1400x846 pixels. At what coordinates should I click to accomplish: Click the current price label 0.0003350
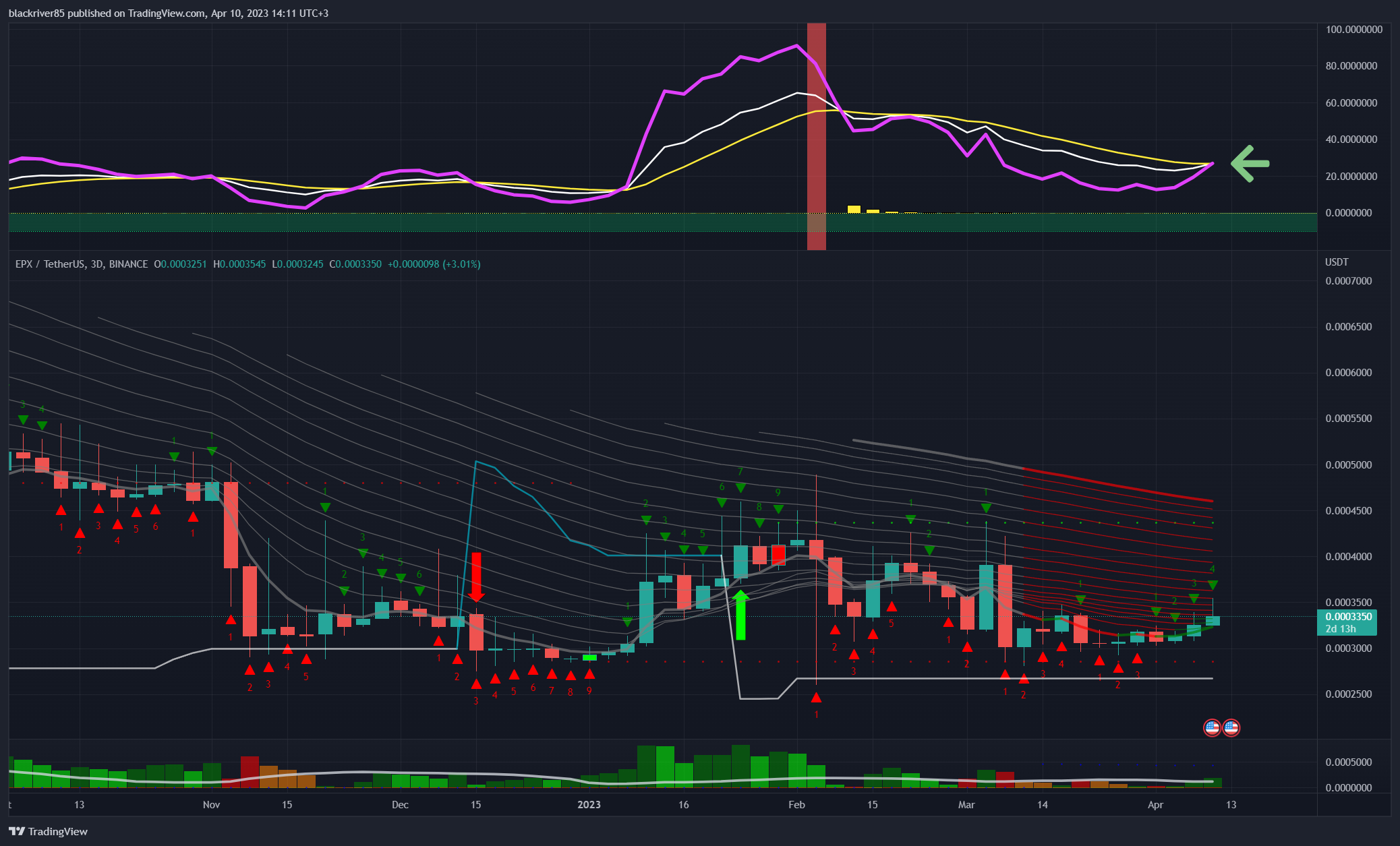click(x=1349, y=617)
